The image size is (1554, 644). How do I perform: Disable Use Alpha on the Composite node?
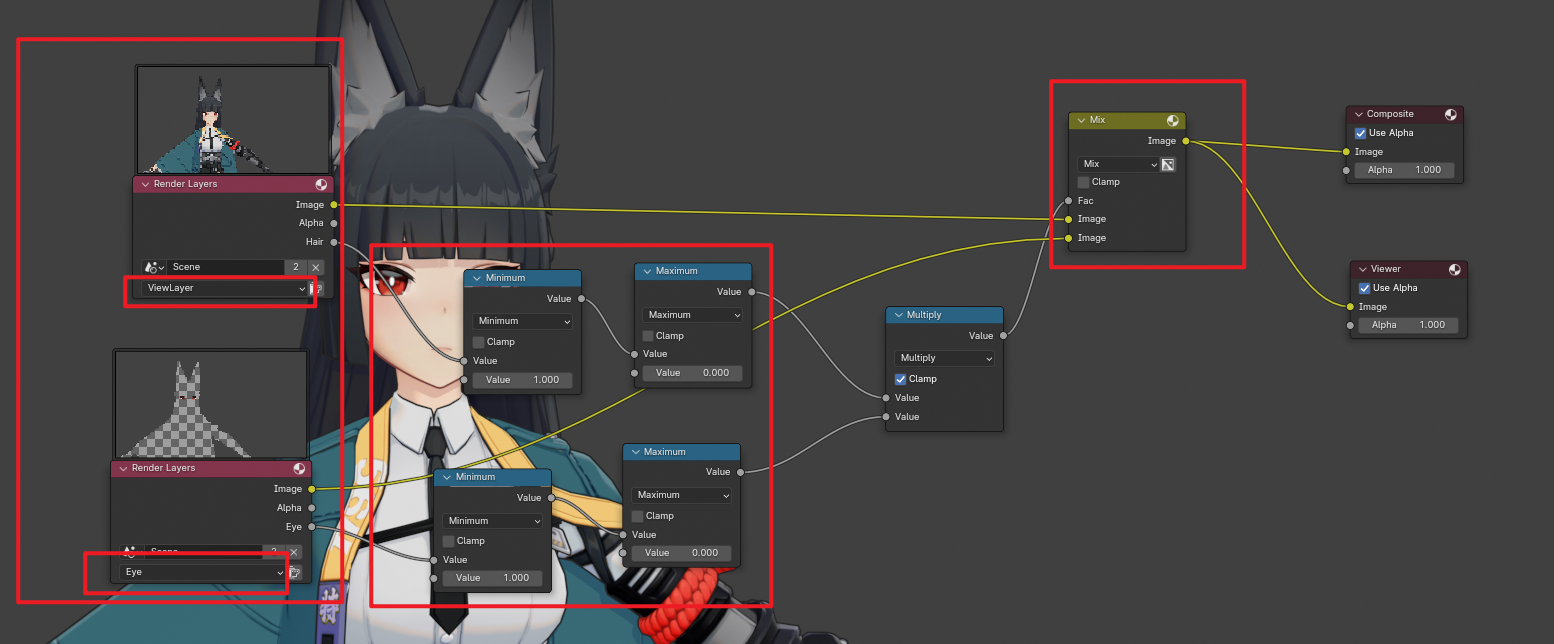(1360, 133)
